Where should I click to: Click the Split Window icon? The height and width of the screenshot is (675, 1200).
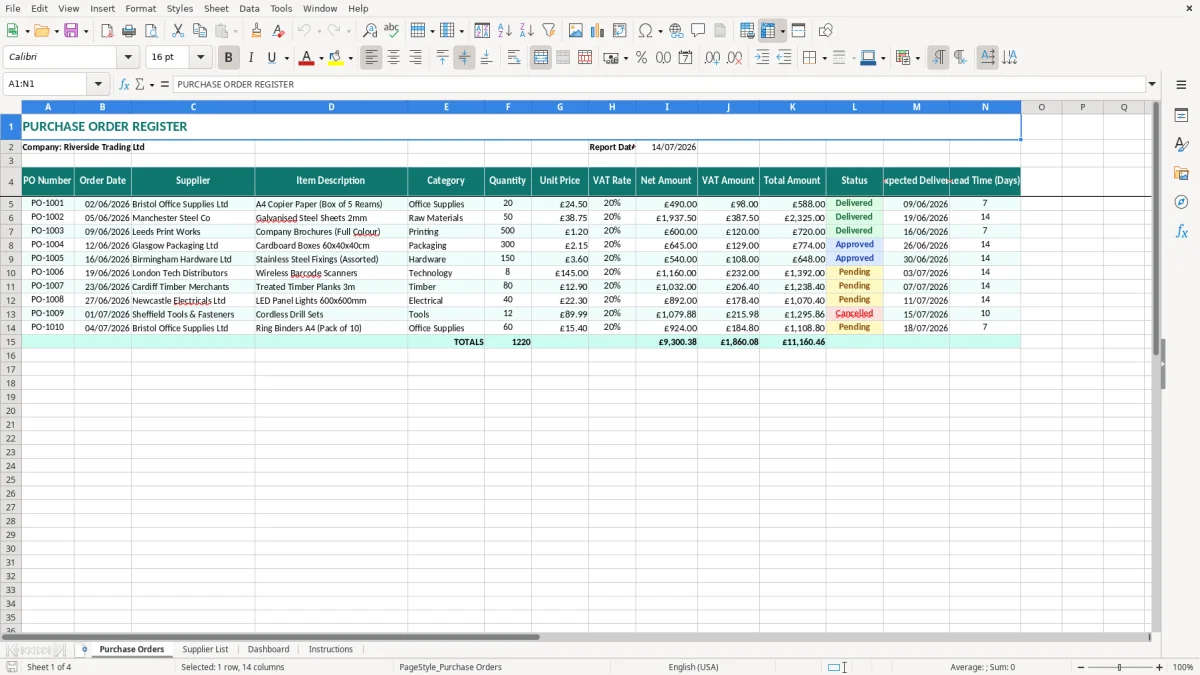(x=798, y=31)
